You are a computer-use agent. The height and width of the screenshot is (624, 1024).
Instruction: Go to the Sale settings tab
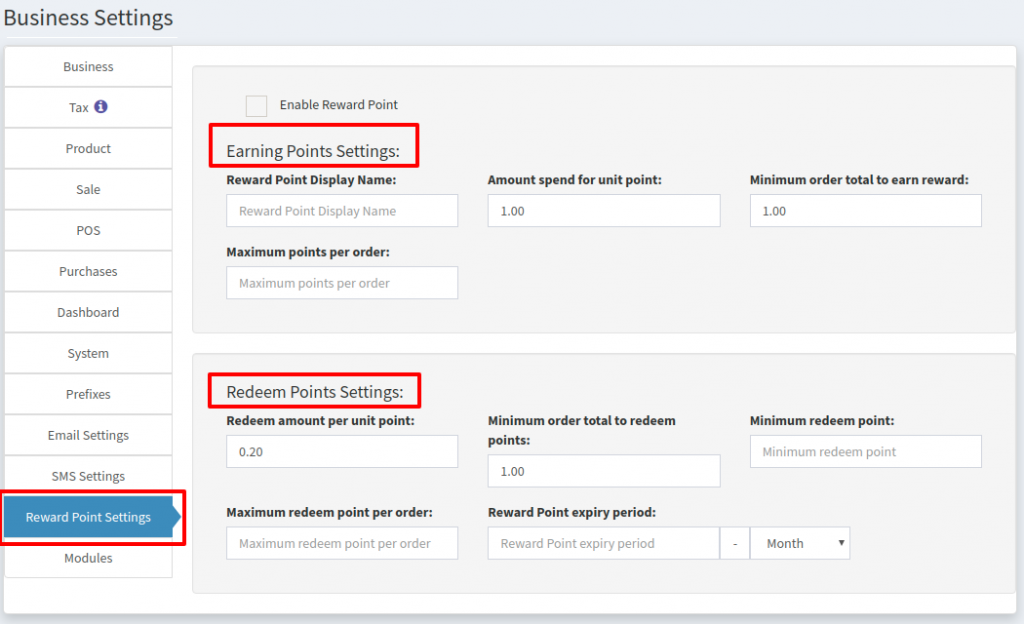pos(88,189)
